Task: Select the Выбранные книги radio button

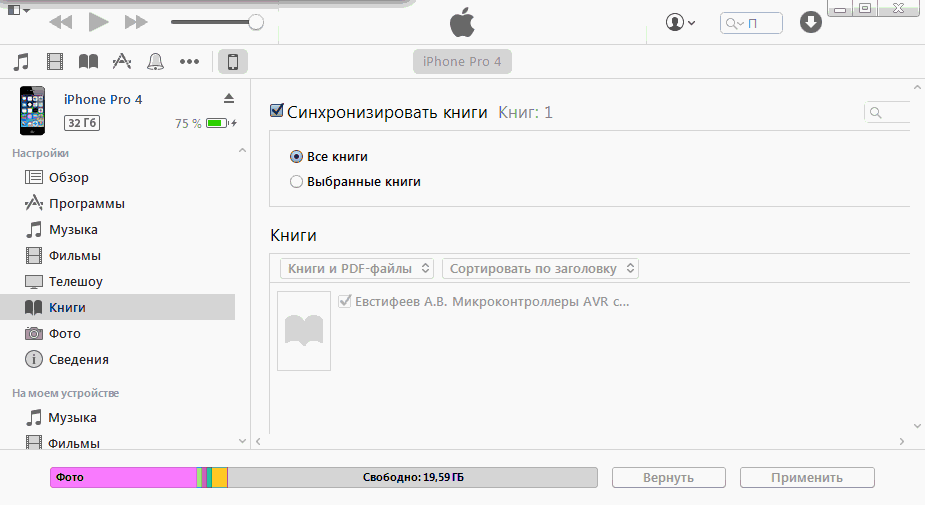Action: [296, 182]
